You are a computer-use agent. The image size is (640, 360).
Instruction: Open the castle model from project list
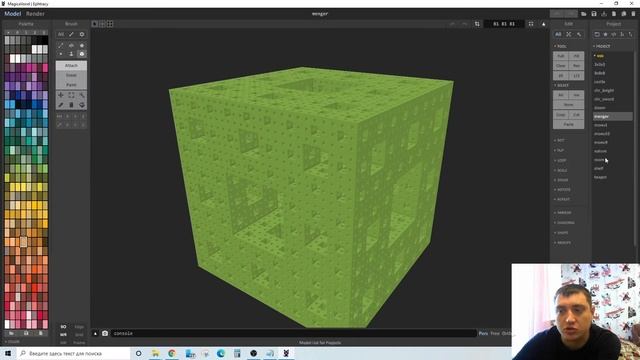[600, 82]
